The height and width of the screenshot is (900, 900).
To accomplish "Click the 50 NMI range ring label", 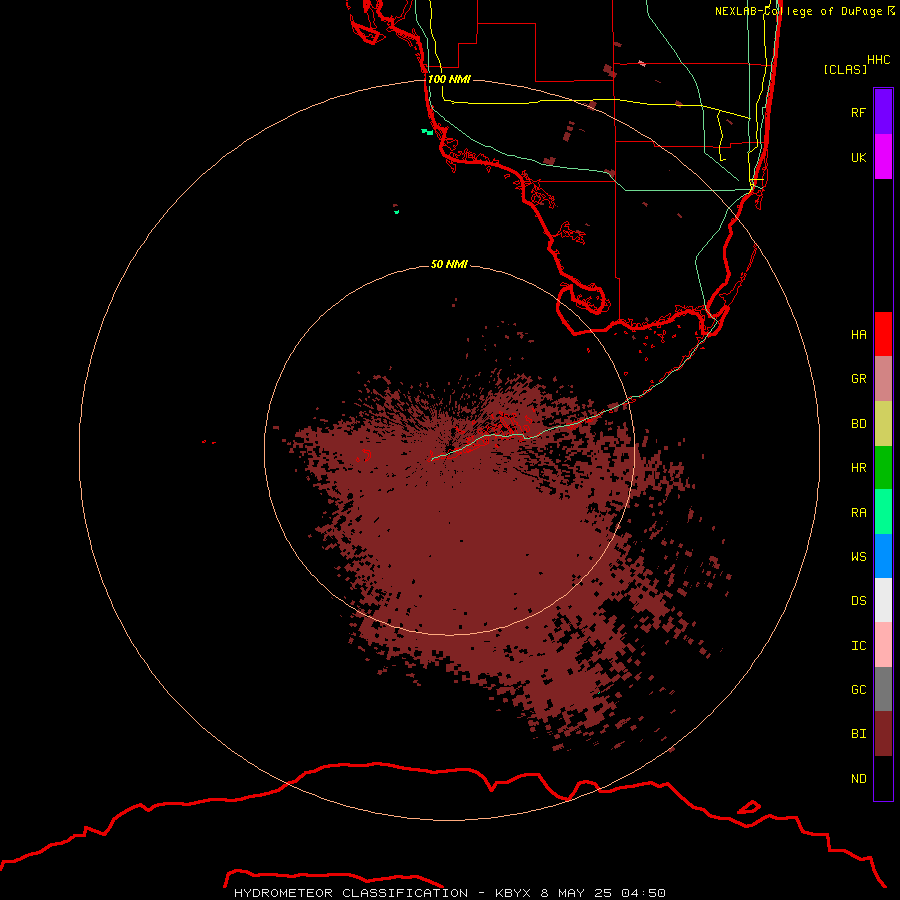I will (449, 264).
